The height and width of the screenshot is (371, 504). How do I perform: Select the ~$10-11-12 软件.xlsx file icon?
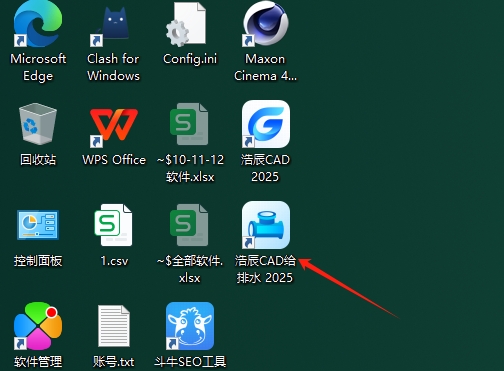tap(189, 124)
